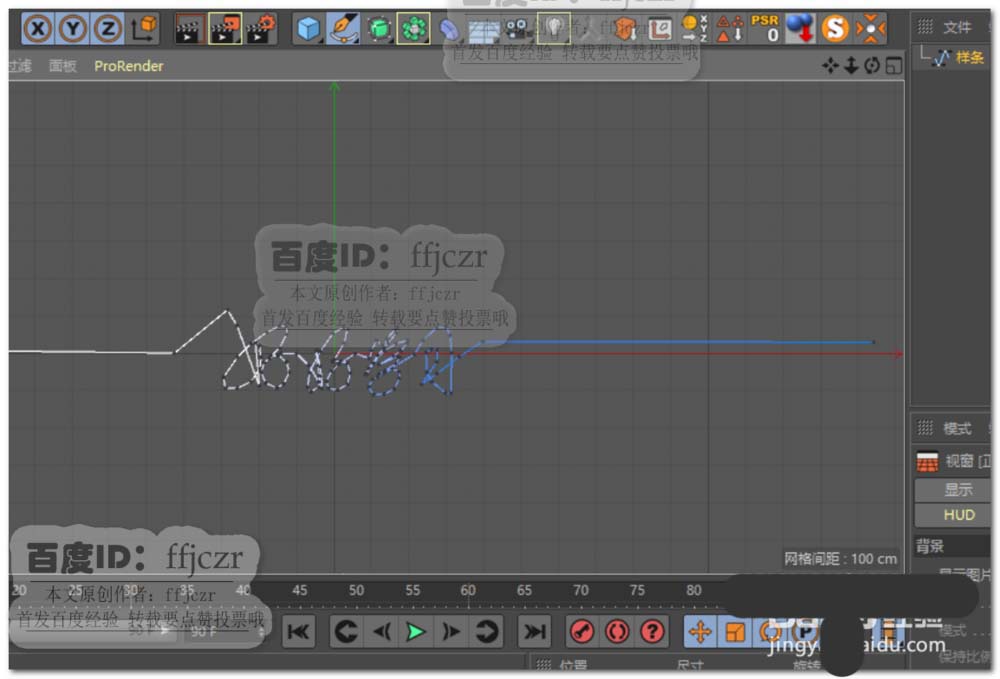Open the 过滤 viewport menu
1000x679 pixels.
click(x=20, y=66)
